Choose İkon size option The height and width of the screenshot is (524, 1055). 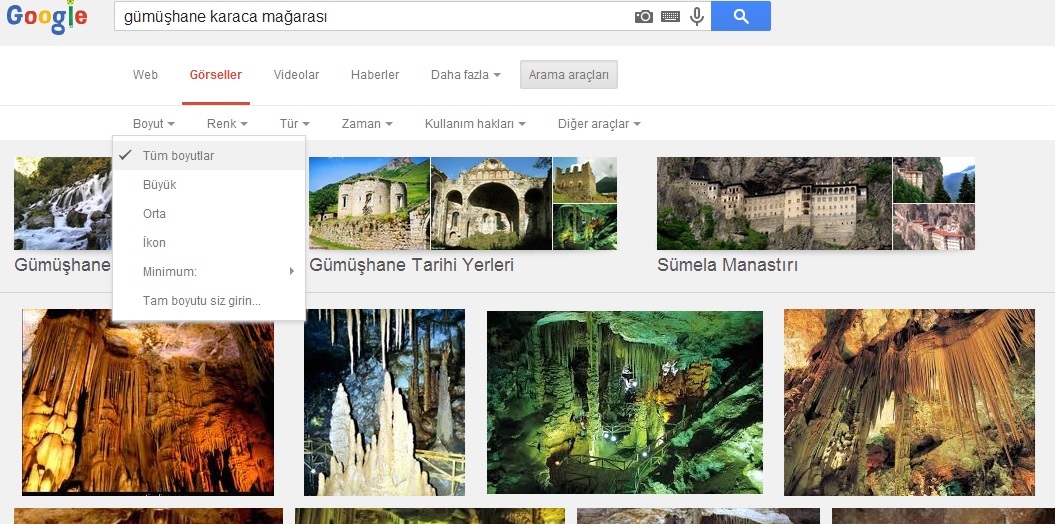[209, 243]
